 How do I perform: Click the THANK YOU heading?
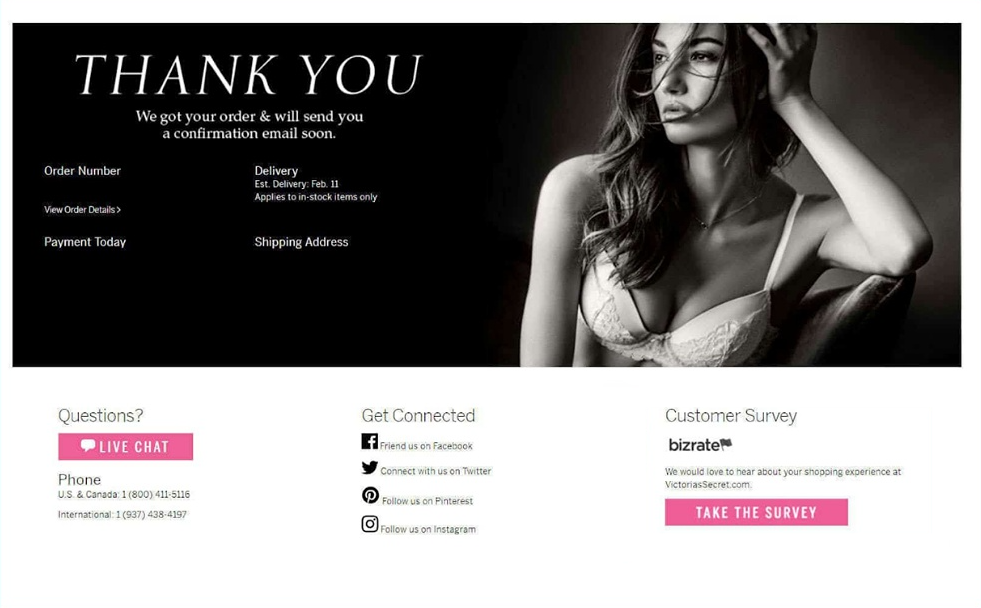[x=248, y=74]
